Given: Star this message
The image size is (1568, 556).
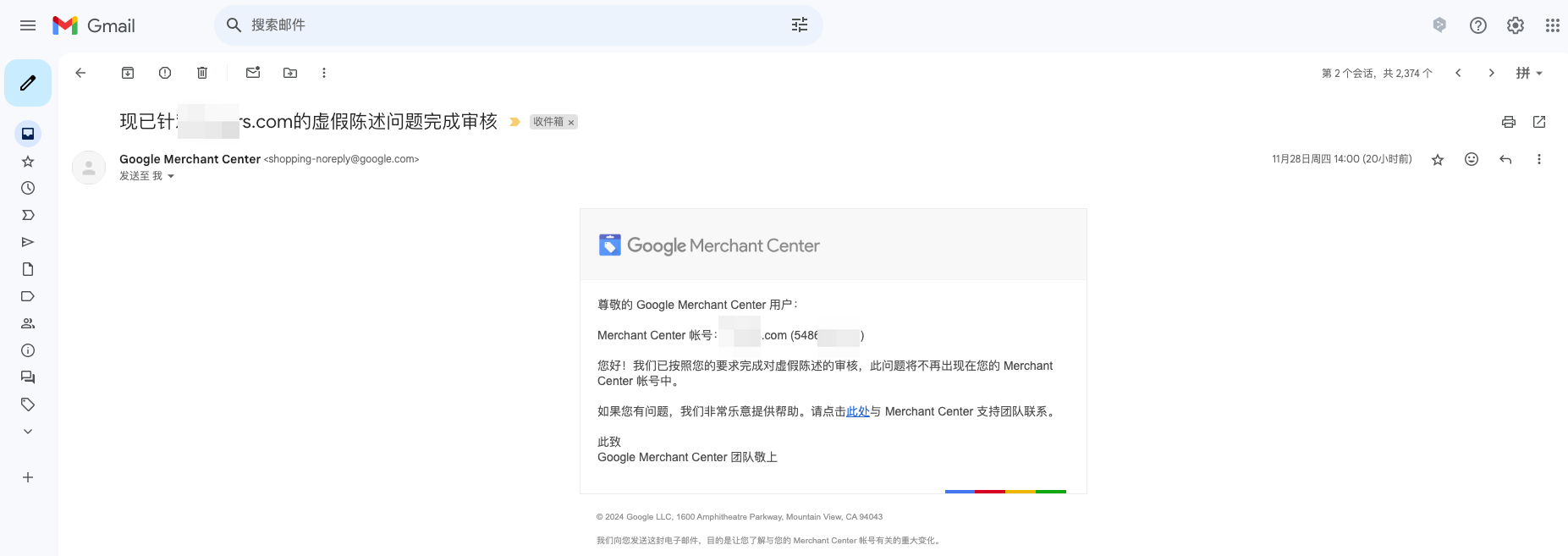Looking at the screenshot, I should (x=1438, y=159).
